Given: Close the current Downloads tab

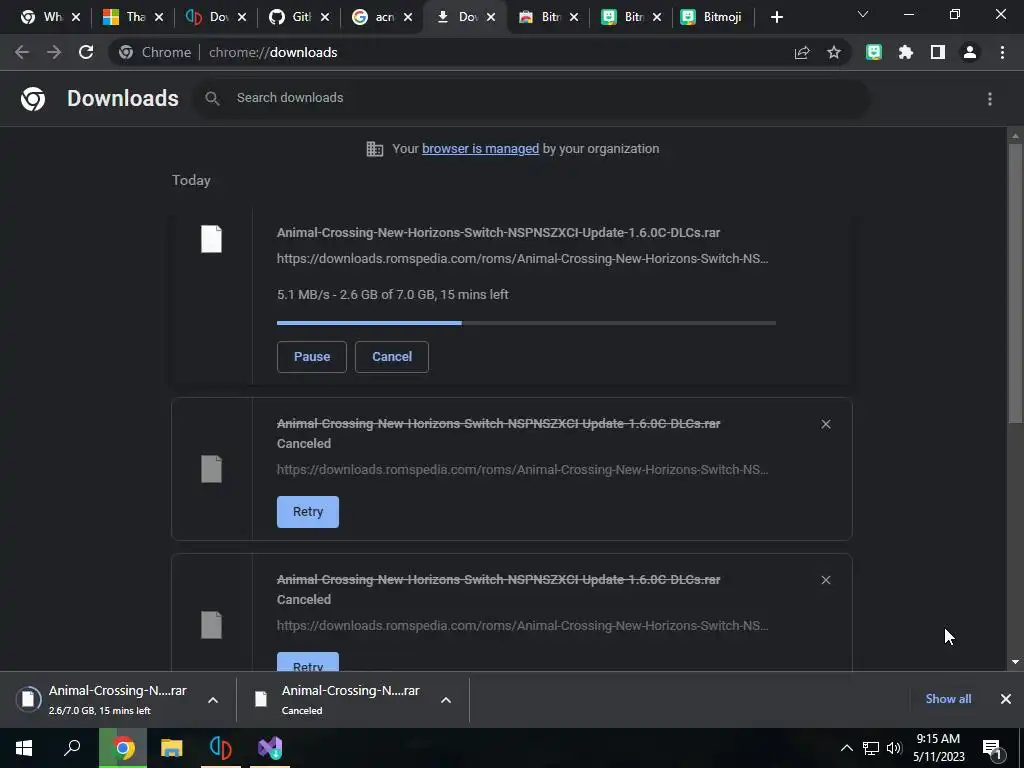Looking at the screenshot, I should (x=491, y=17).
